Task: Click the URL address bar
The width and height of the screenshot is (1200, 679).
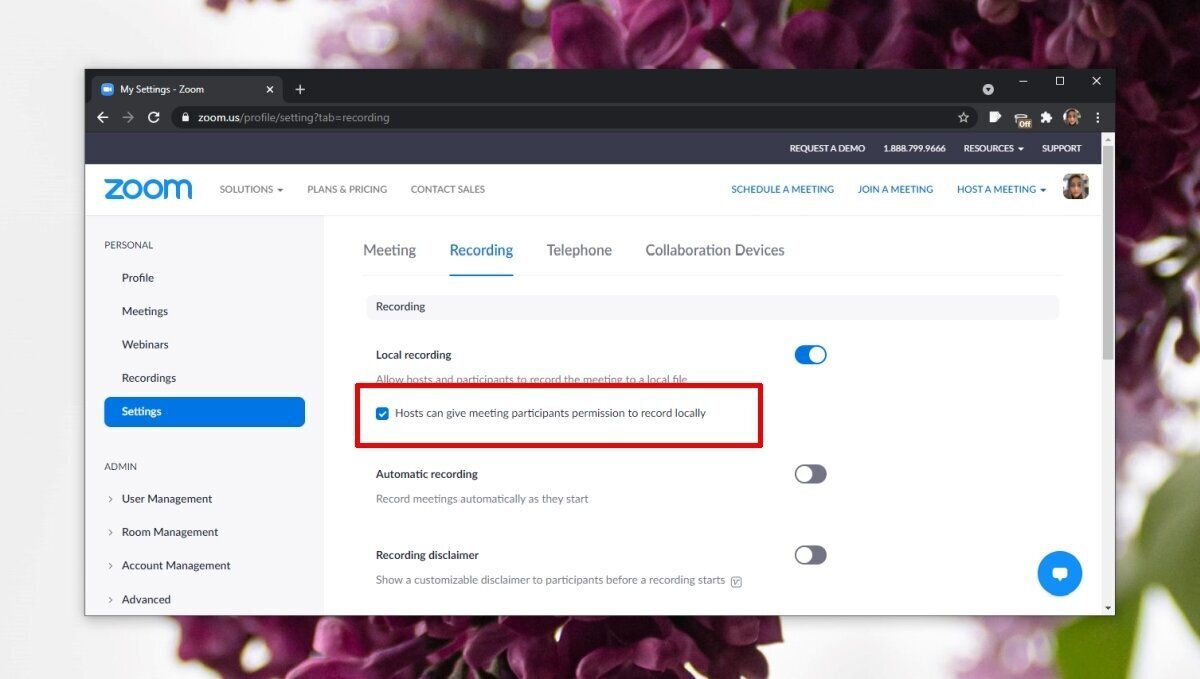Action: pos(560,117)
